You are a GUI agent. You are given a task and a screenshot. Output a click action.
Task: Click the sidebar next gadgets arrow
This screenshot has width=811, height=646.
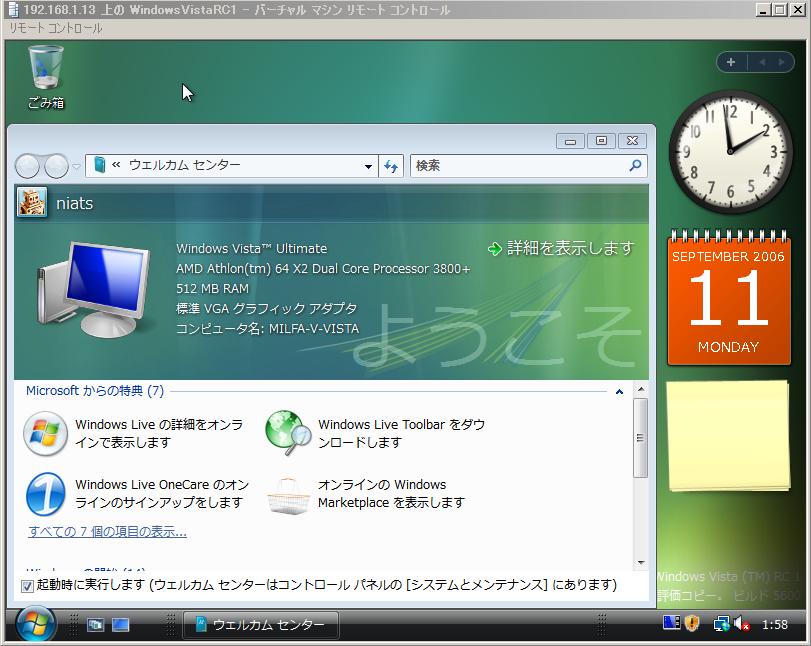(782, 62)
